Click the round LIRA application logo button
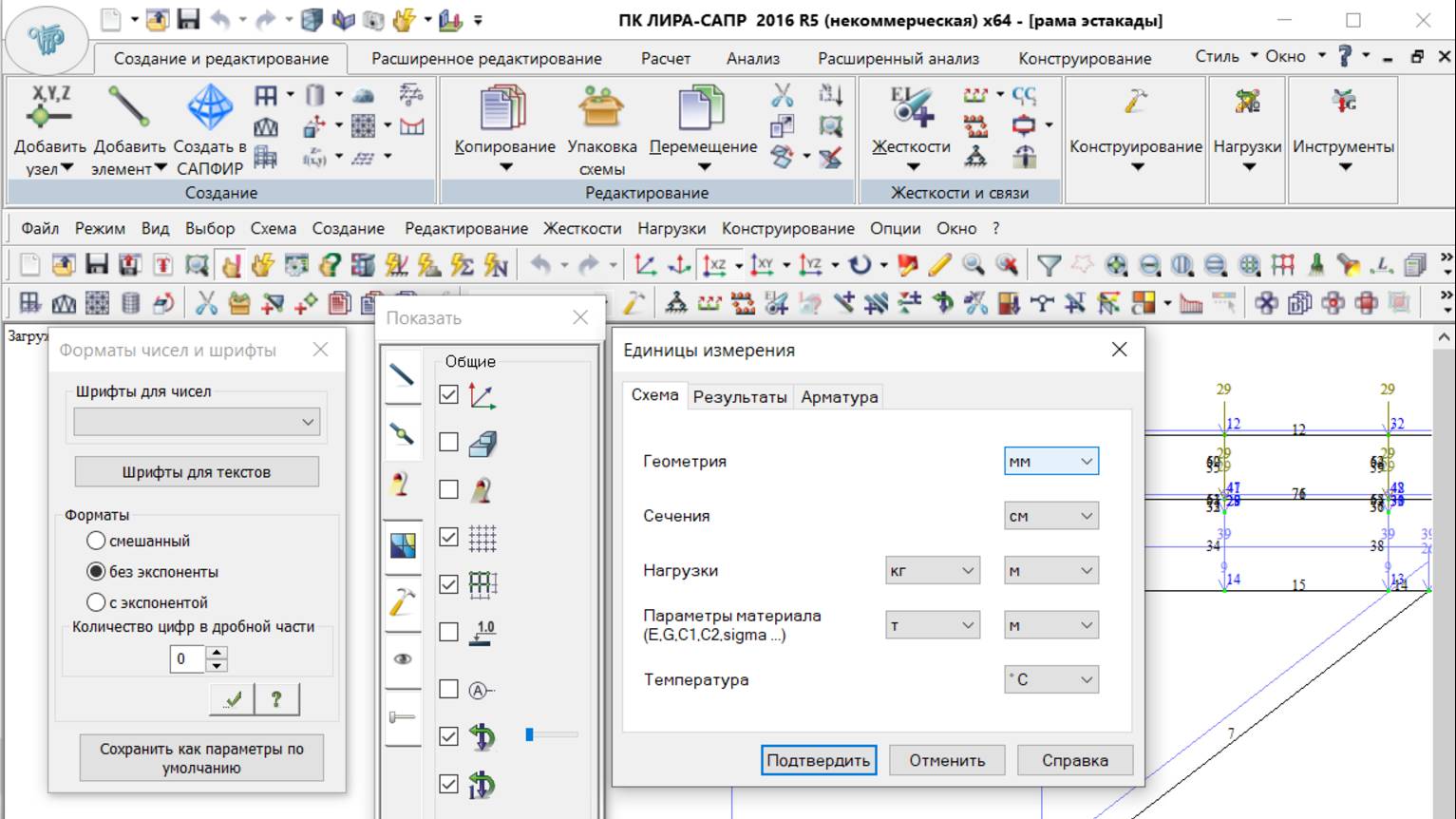The image size is (1456, 819). click(x=47, y=40)
